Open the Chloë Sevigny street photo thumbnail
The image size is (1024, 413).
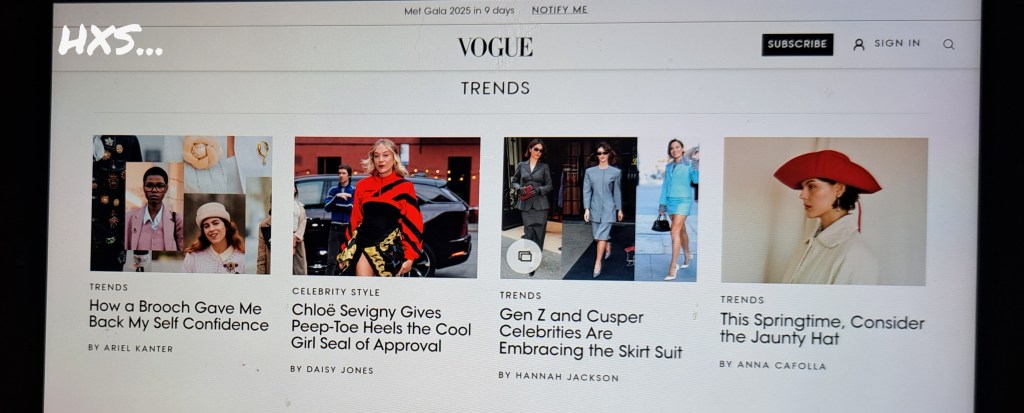(386, 206)
